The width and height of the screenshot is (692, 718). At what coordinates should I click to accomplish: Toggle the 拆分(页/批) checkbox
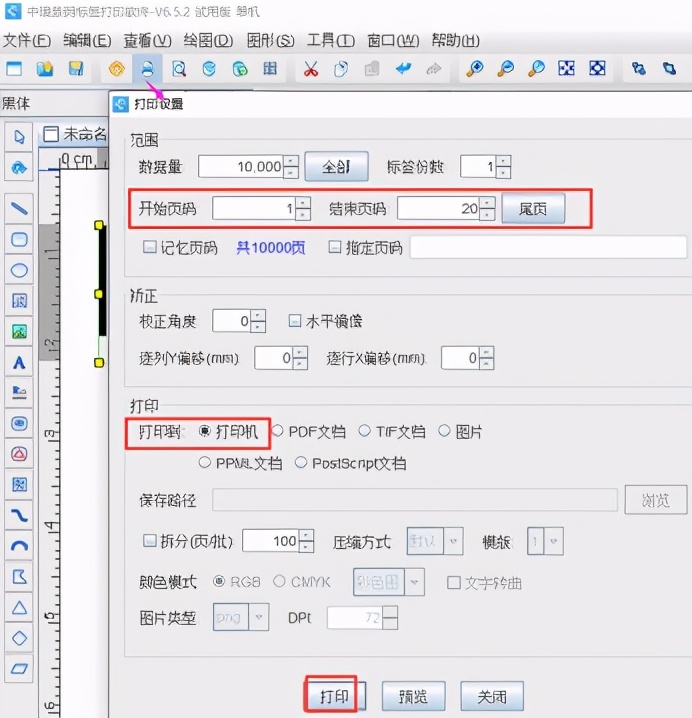[149, 541]
